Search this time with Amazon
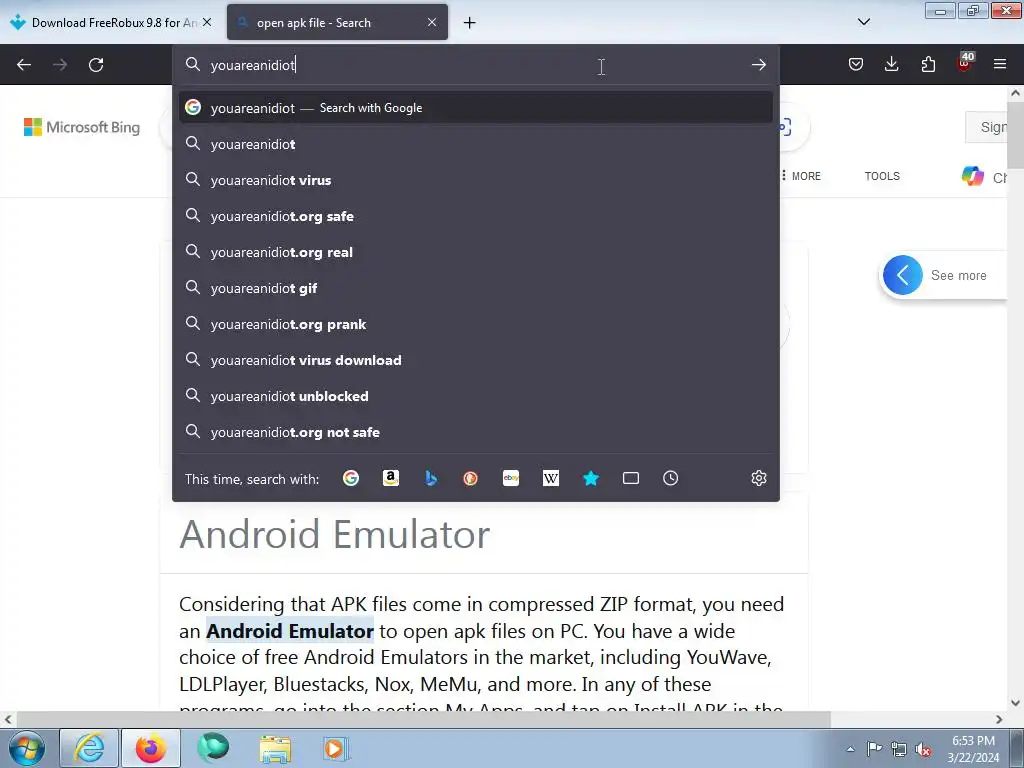The width and height of the screenshot is (1024, 768). tap(391, 479)
